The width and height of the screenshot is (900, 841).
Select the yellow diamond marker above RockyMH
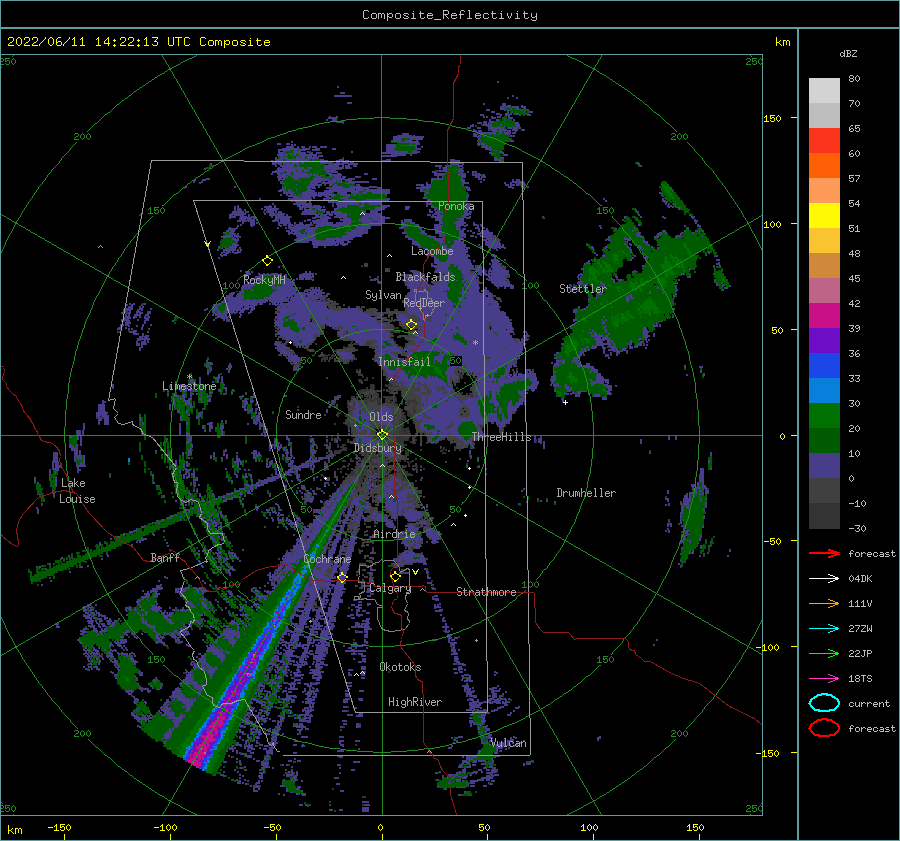[x=267, y=261]
